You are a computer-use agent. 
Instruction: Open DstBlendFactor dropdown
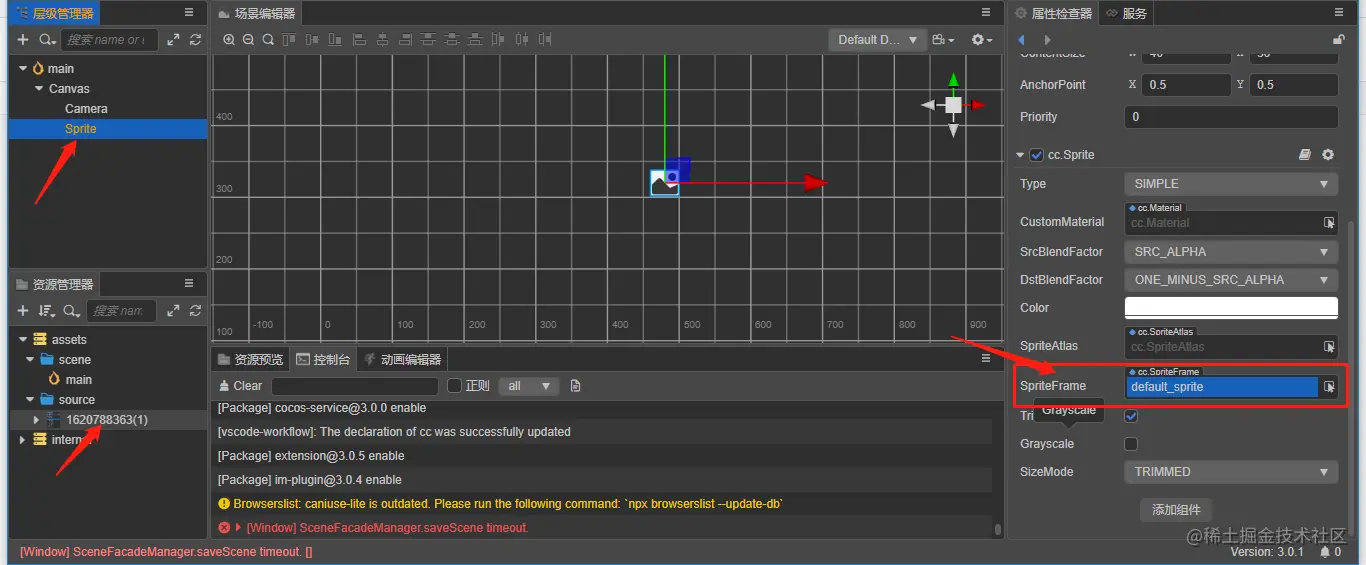click(x=1231, y=280)
